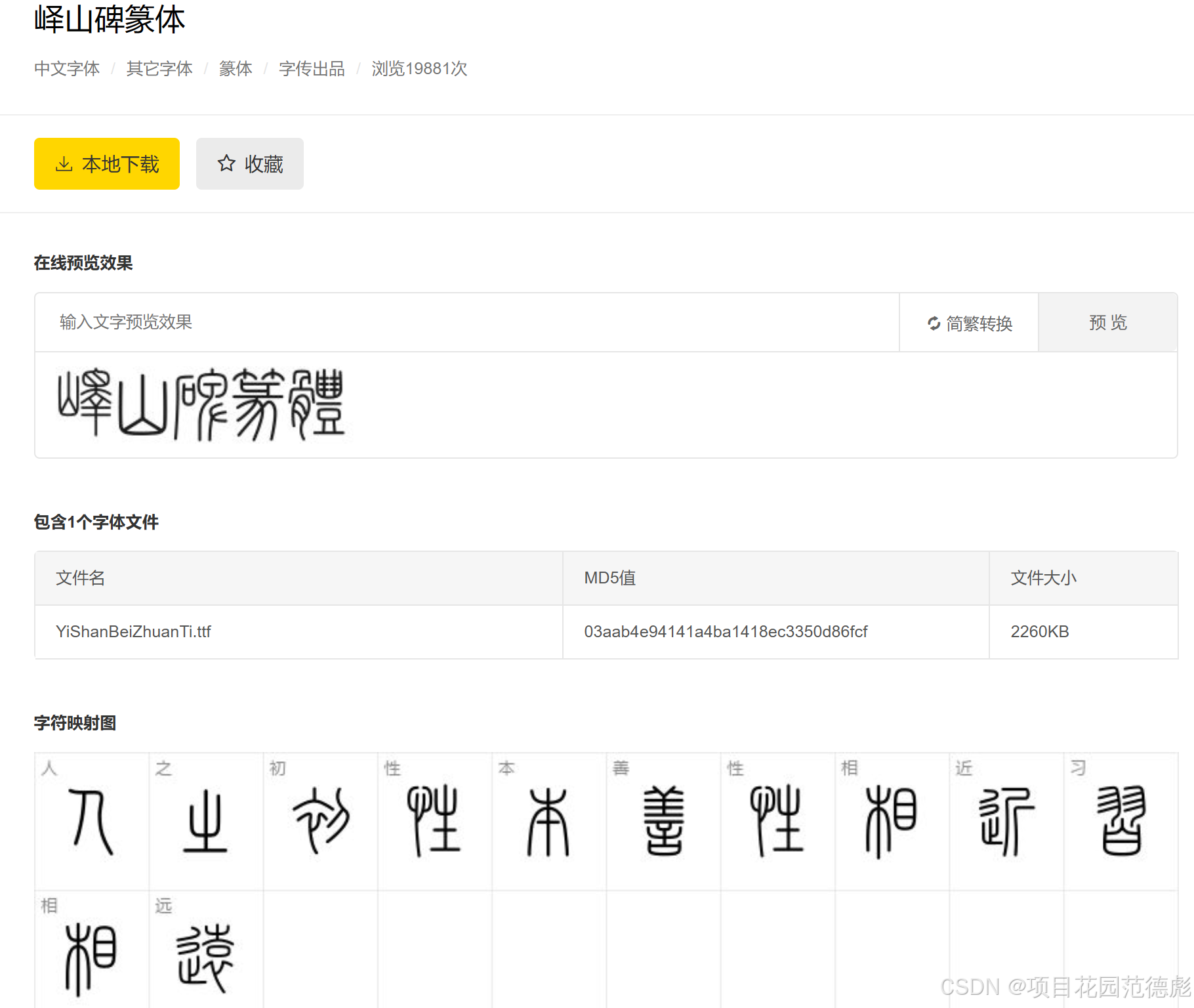1194x1008 pixels.
Task: Click the 本地下载 yellow button
Action: point(107,164)
